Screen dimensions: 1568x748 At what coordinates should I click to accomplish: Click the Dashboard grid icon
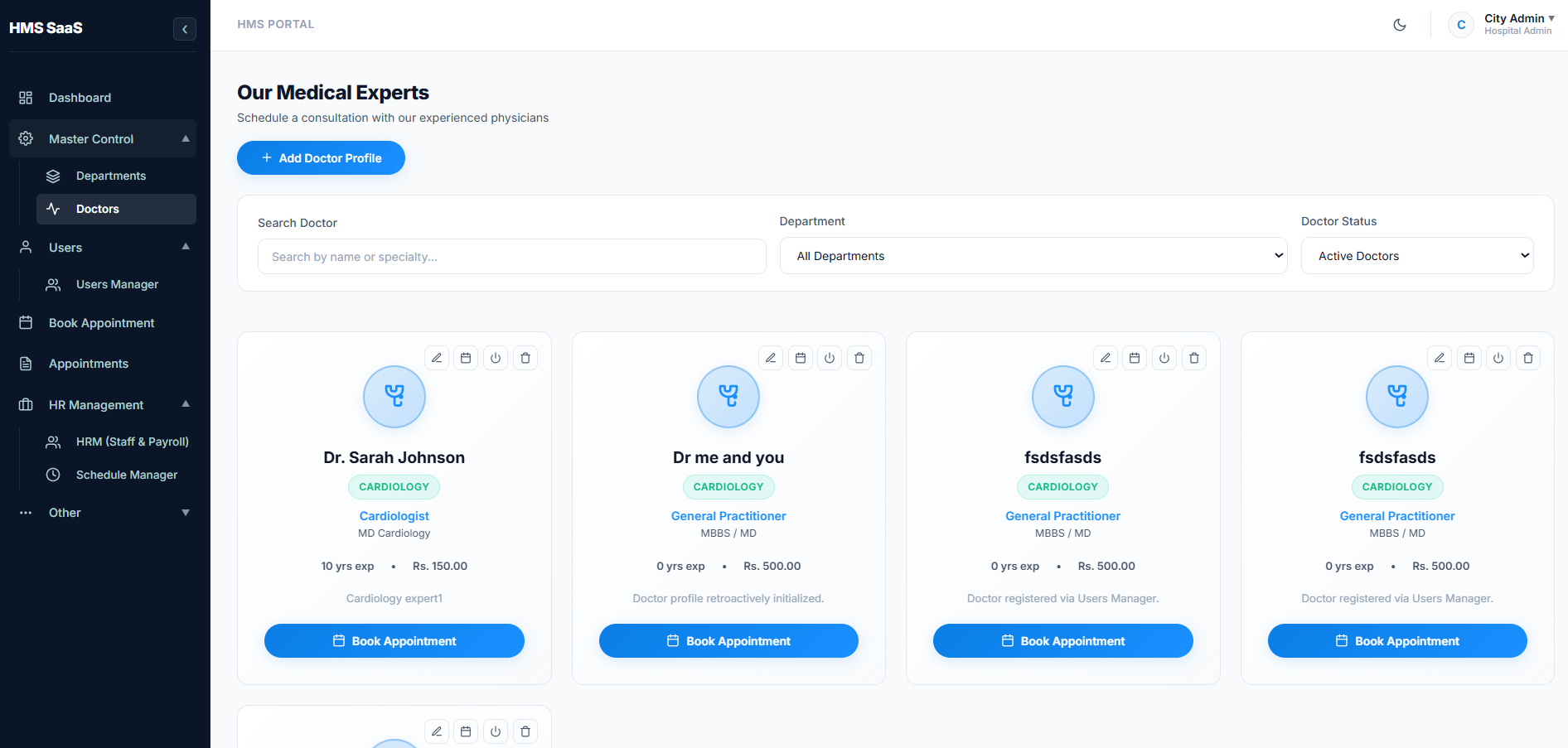pos(26,98)
